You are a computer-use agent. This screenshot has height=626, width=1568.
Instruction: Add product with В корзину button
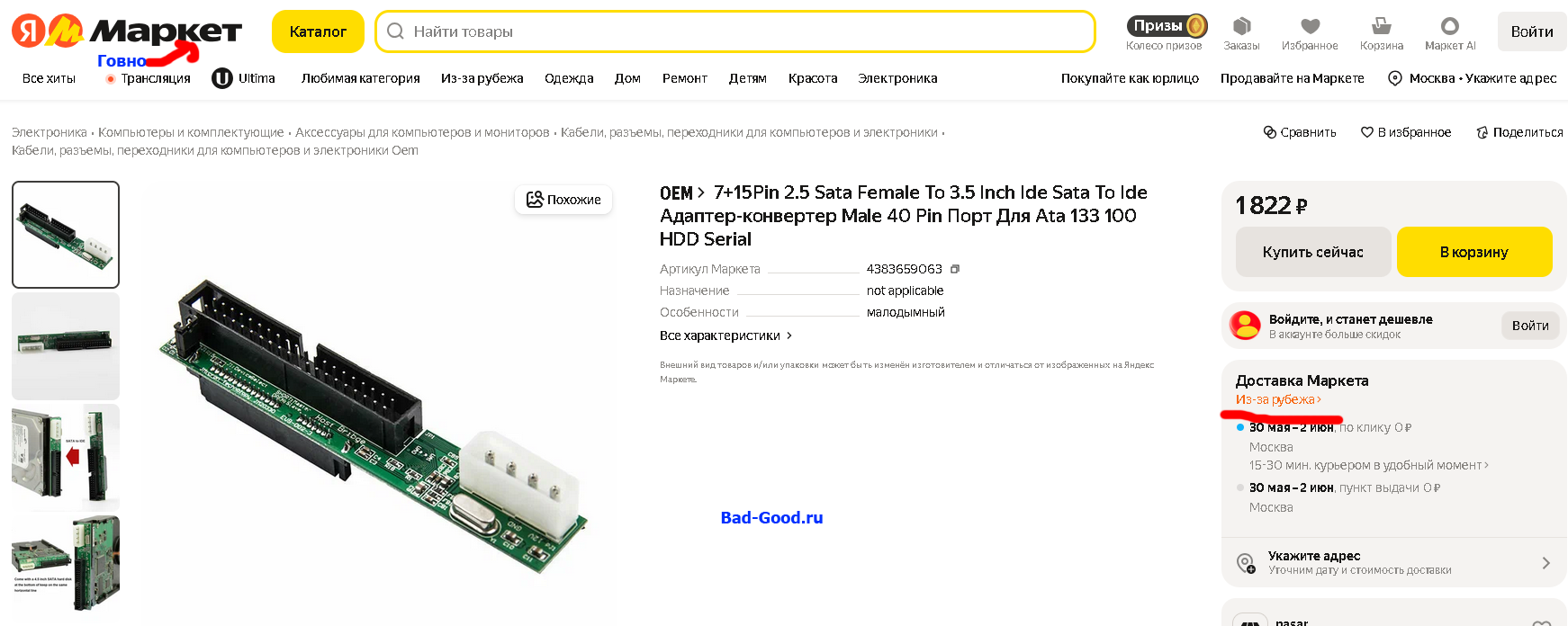[1474, 252]
